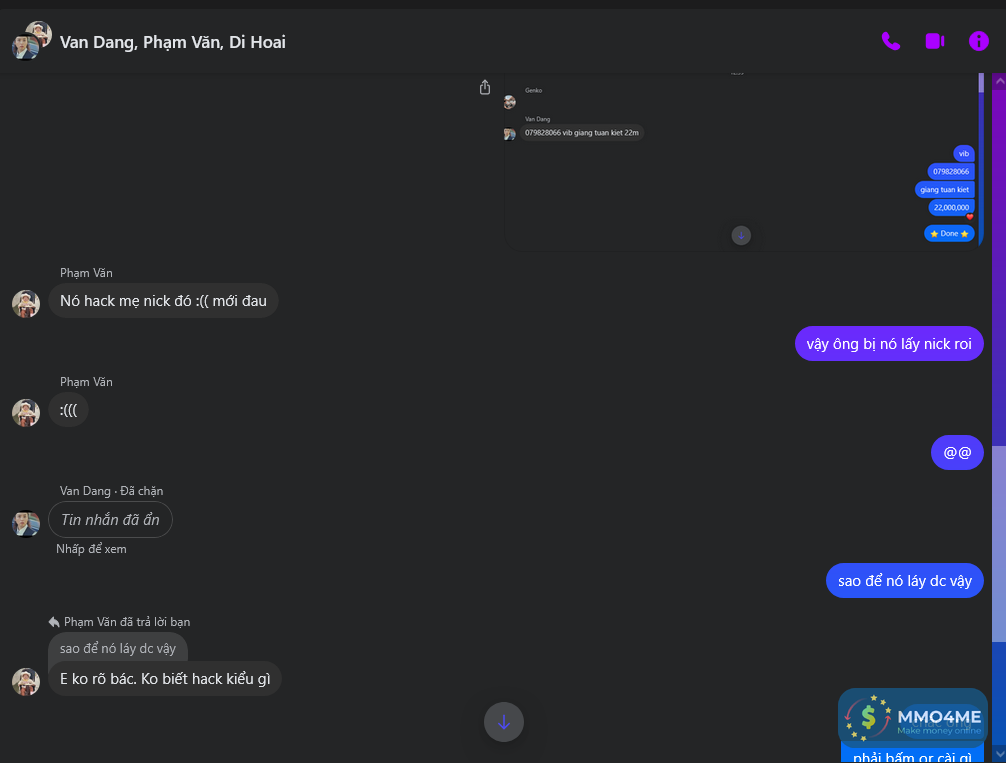Start a voice call with the group
The image size is (1006, 763).
click(890, 41)
